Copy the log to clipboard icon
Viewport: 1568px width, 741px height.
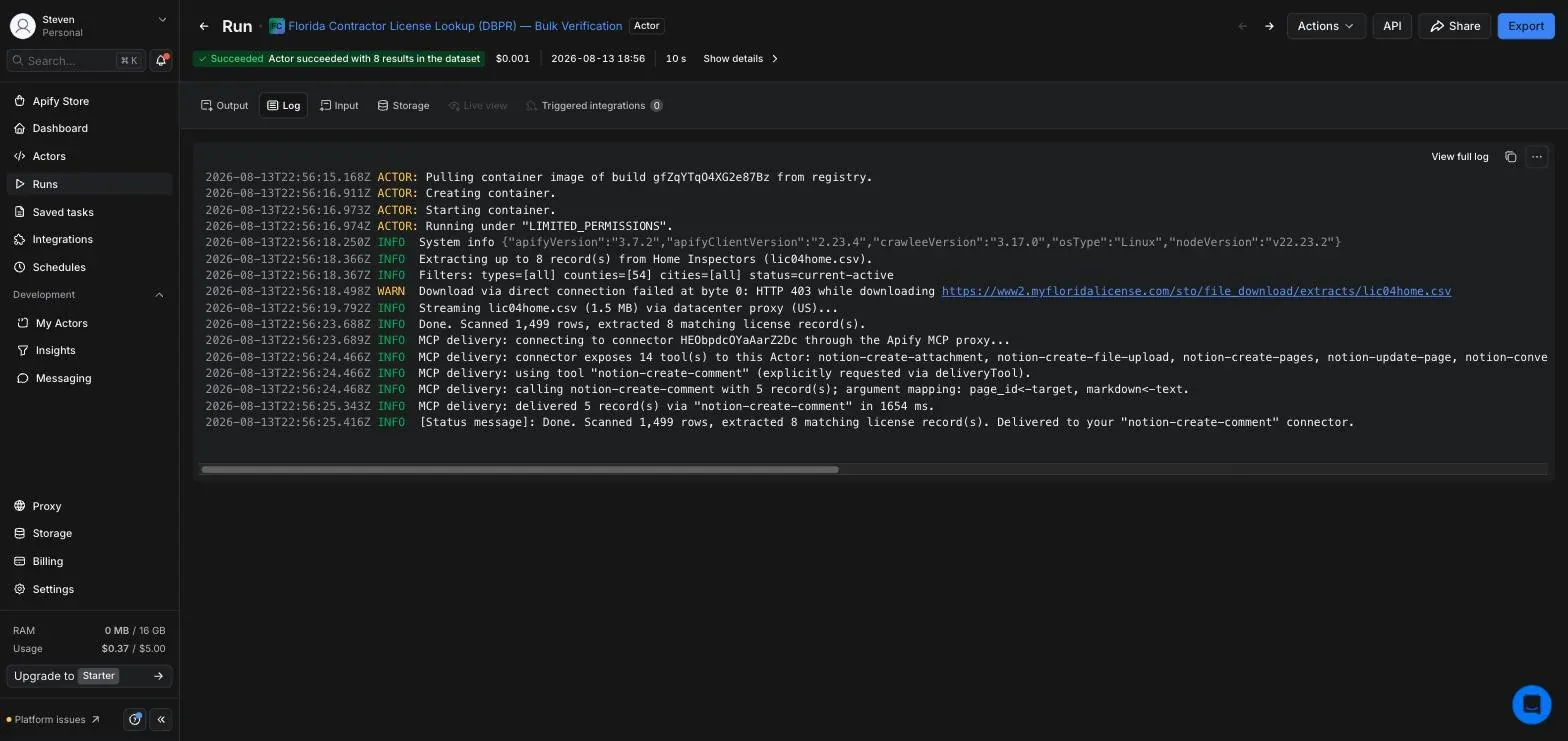pyautogui.click(x=1511, y=157)
